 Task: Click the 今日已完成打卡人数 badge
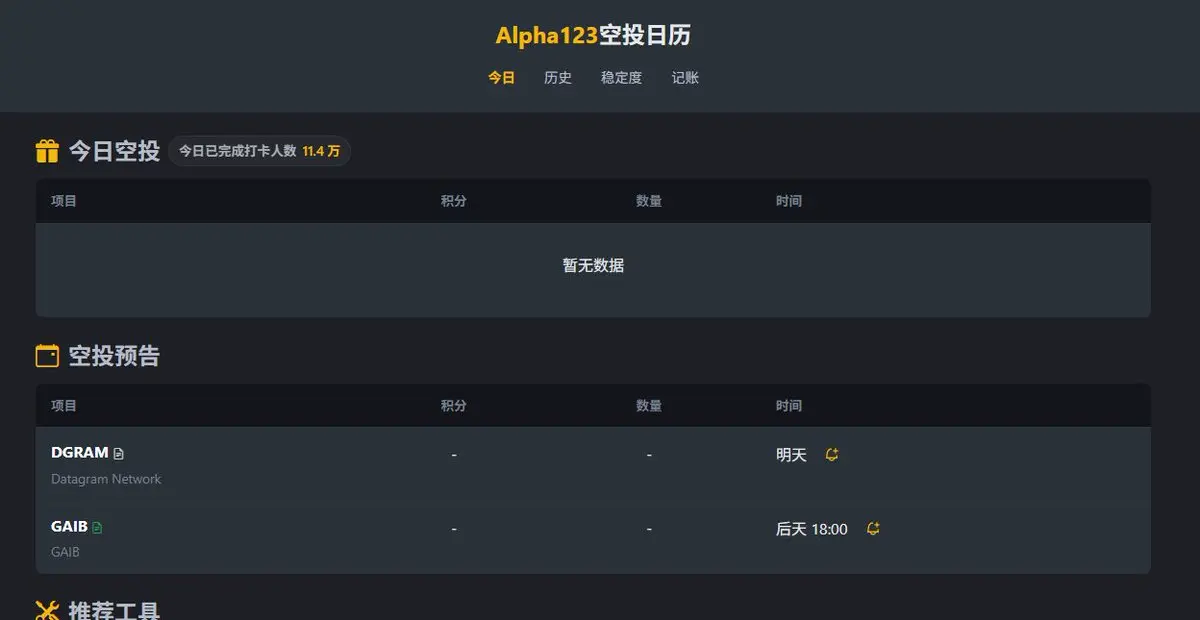[x=259, y=151]
